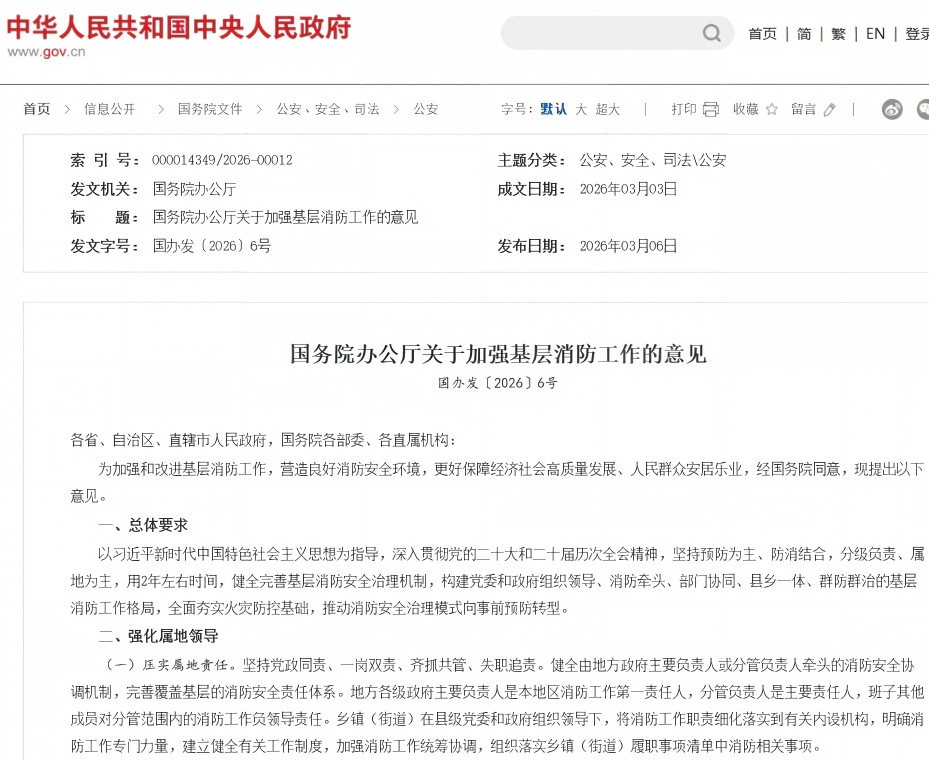Click the pencil icon next to 留言
This screenshot has height=760, width=929.
(829, 109)
